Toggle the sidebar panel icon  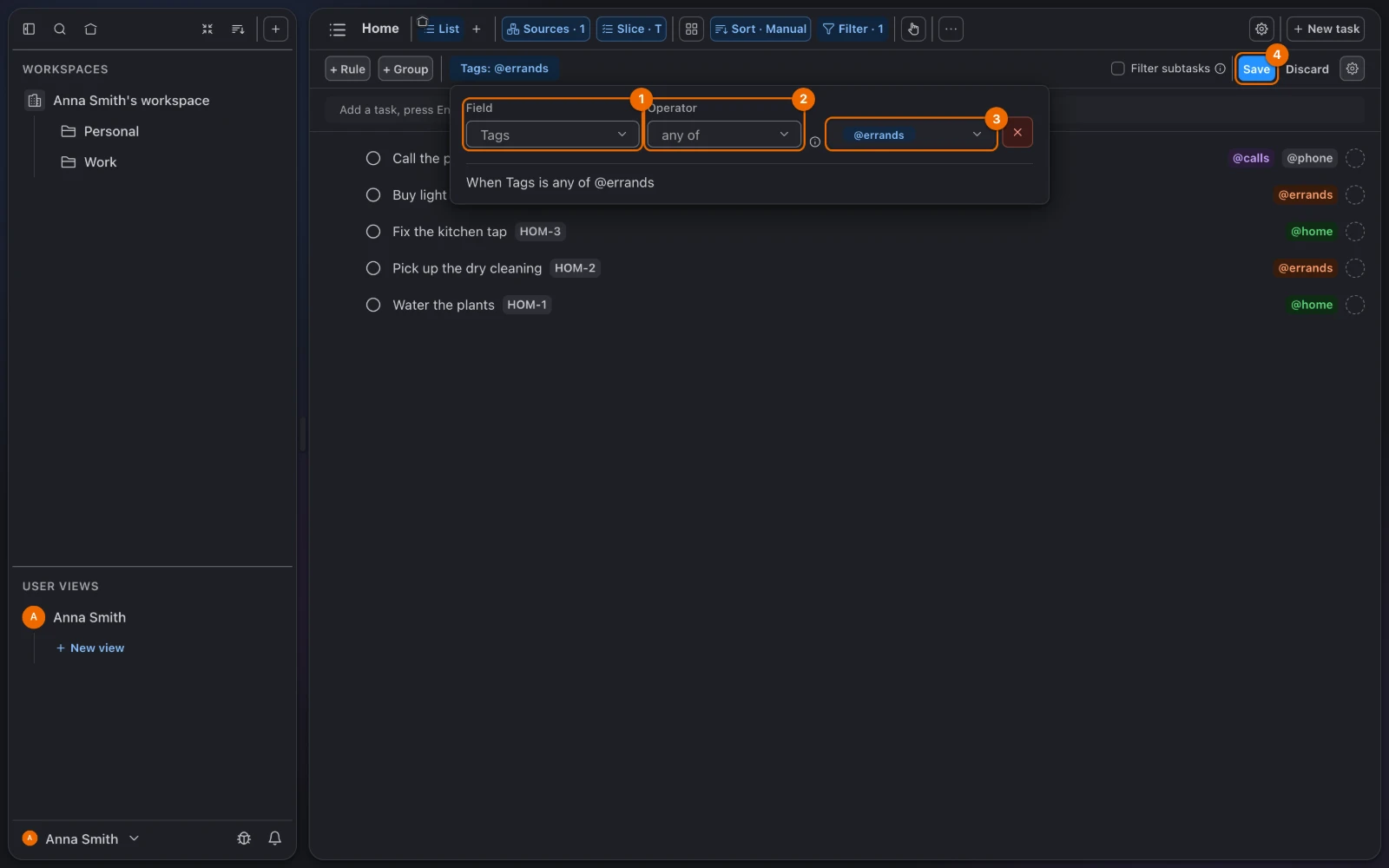click(x=29, y=29)
